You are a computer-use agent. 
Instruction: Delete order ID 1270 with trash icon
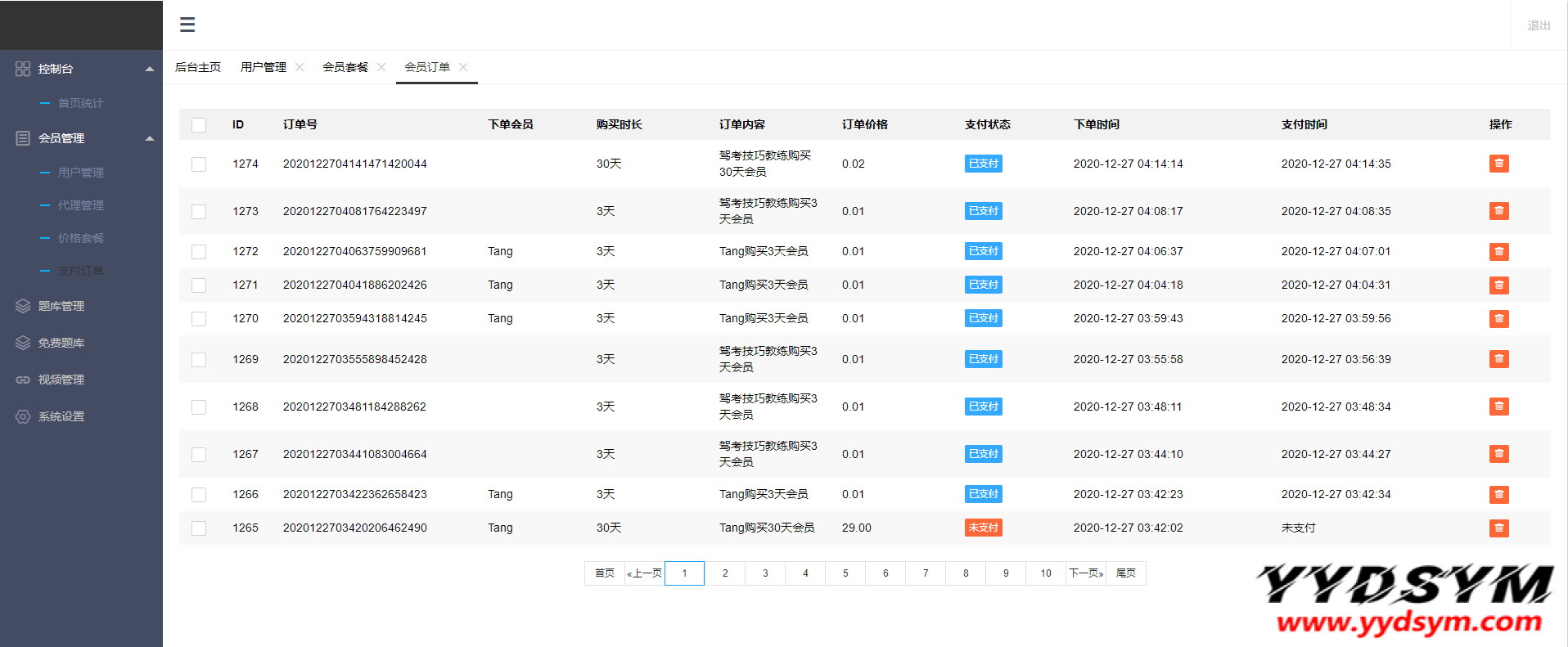(x=1498, y=319)
